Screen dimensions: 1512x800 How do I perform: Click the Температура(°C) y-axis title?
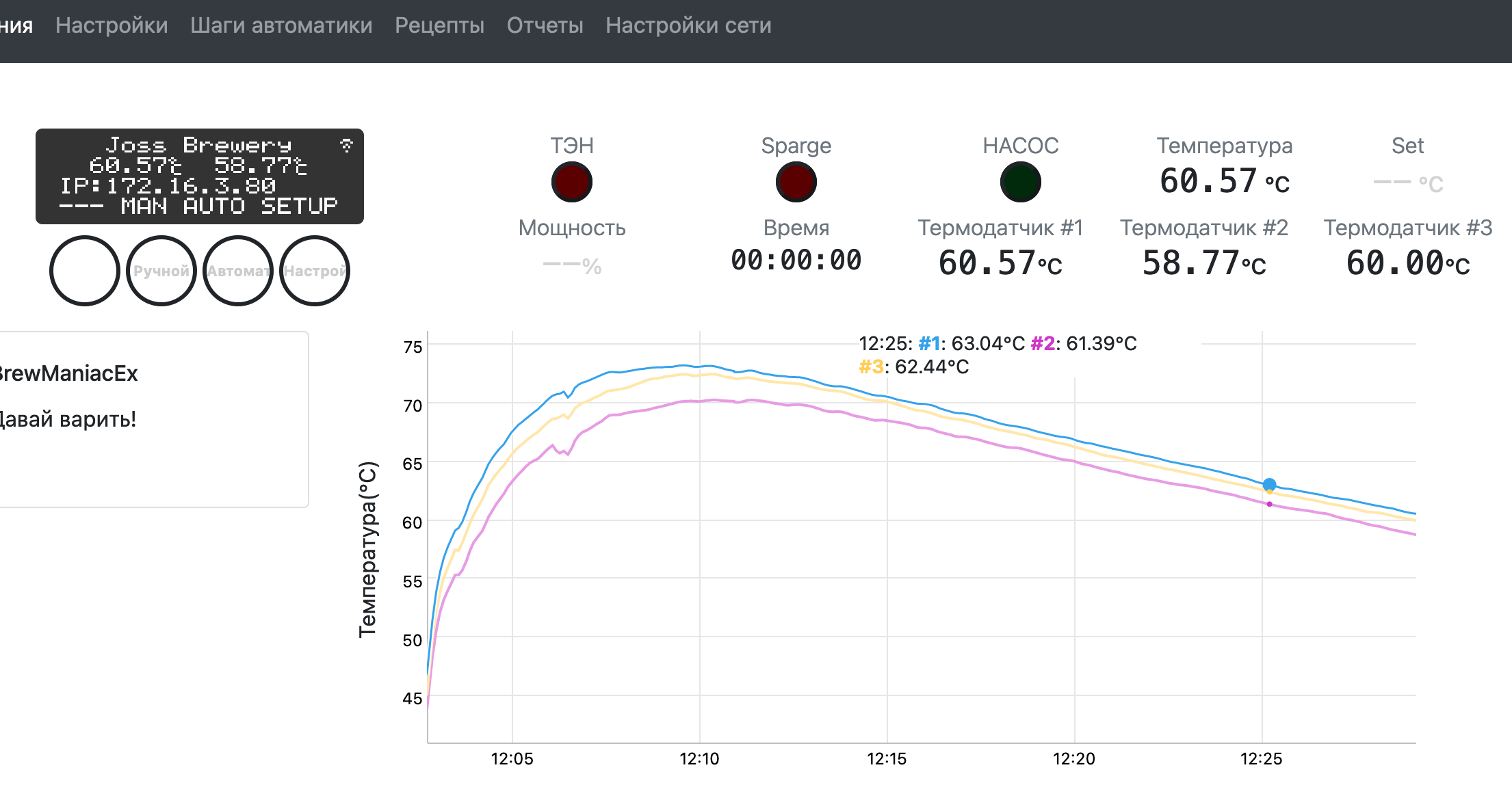[x=368, y=549]
